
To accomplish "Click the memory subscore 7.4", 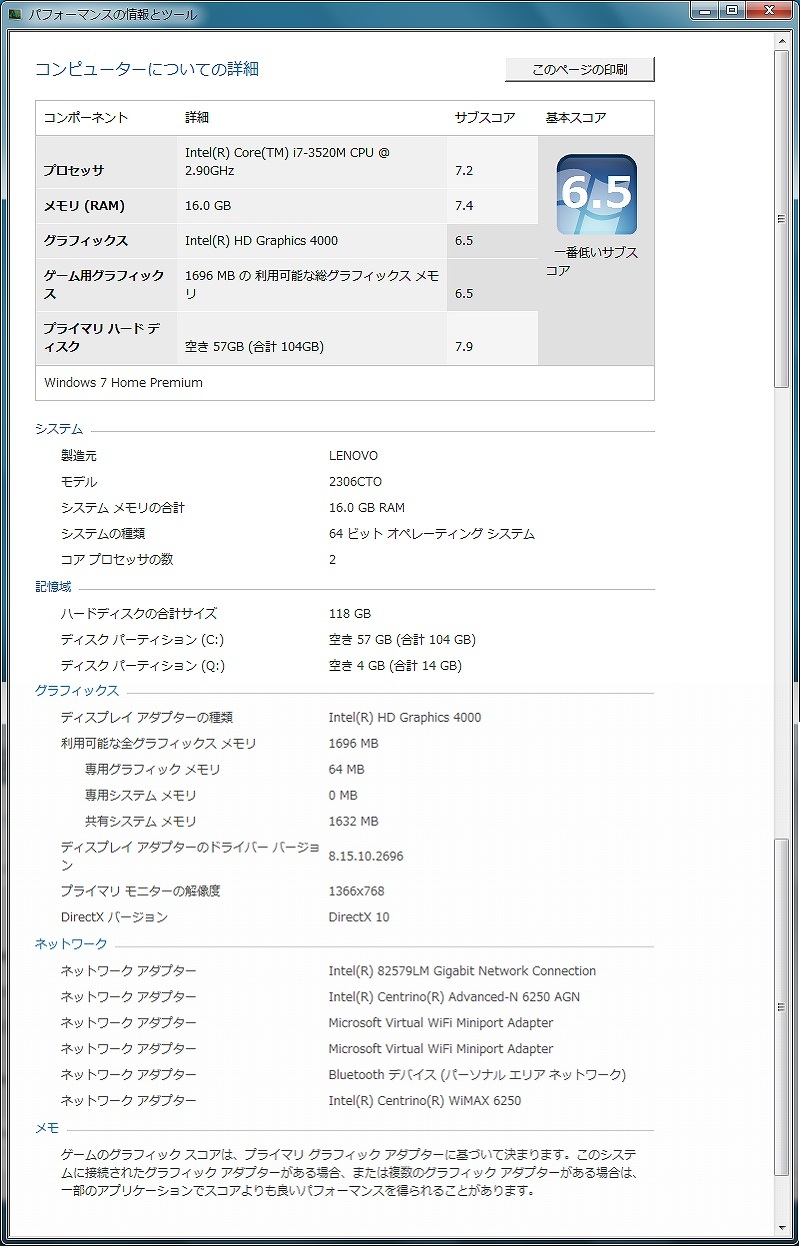I will click(464, 206).
